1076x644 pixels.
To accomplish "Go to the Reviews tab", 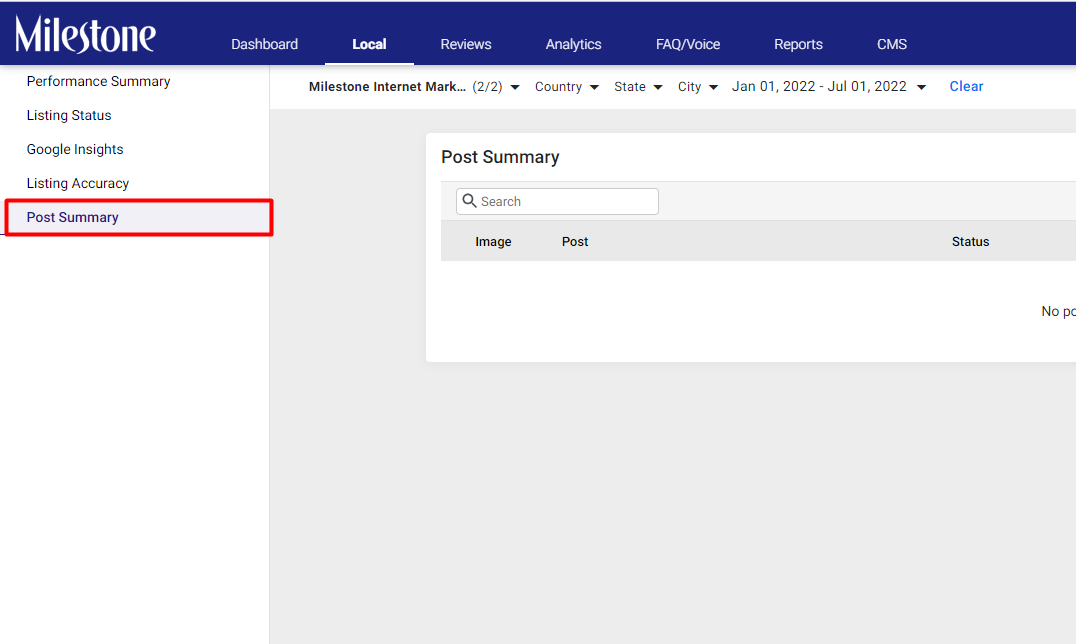I will (x=466, y=44).
